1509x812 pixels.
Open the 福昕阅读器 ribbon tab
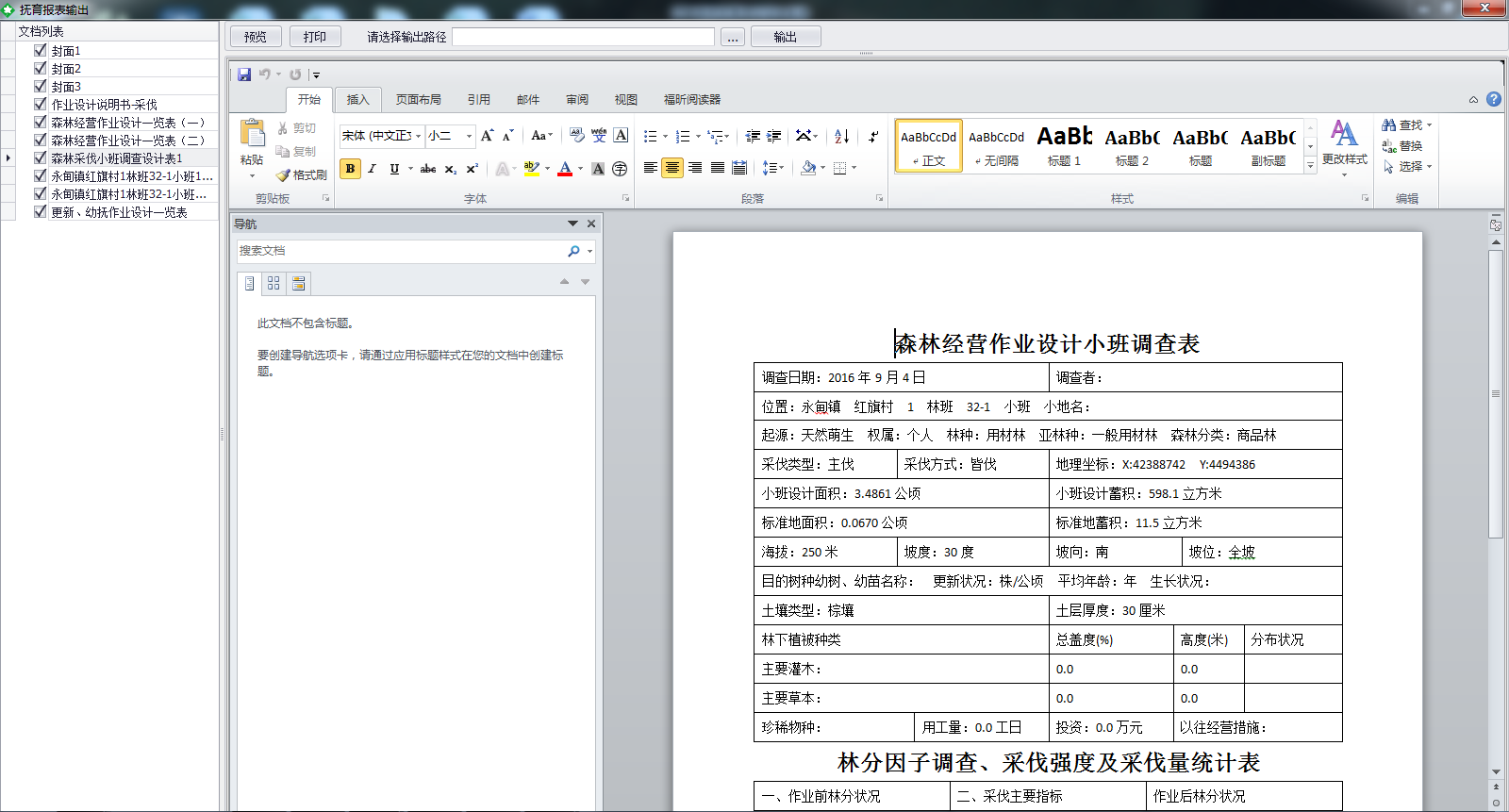tap(692, 100)
